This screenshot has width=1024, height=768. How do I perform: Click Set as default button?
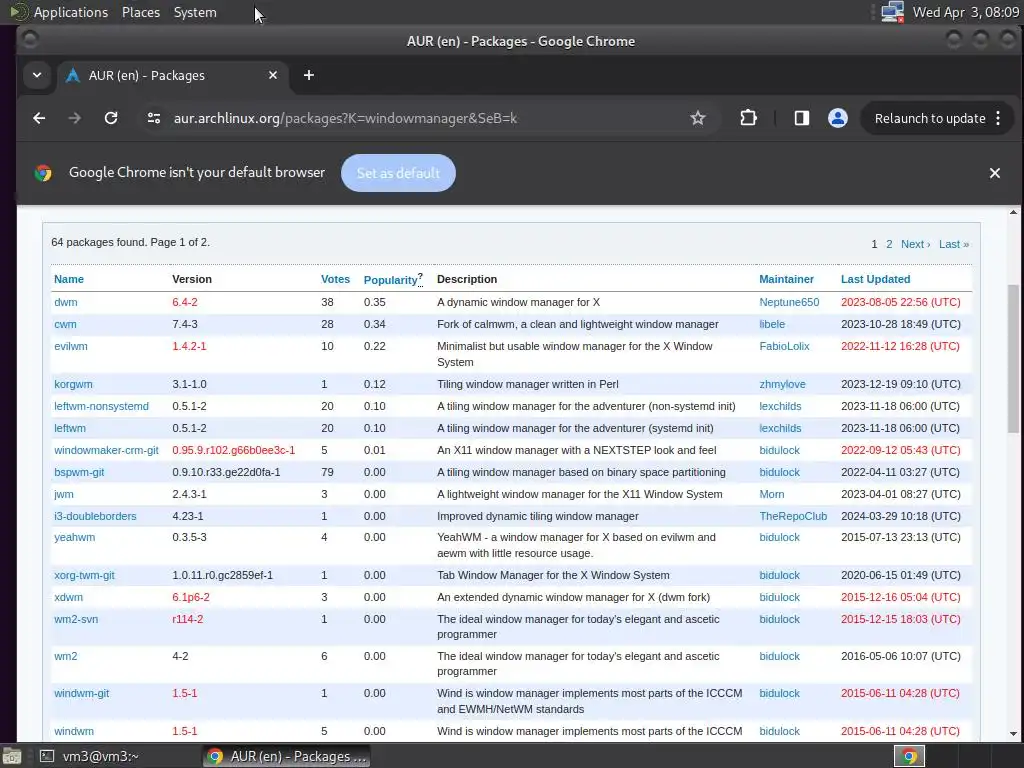(398, 173)
